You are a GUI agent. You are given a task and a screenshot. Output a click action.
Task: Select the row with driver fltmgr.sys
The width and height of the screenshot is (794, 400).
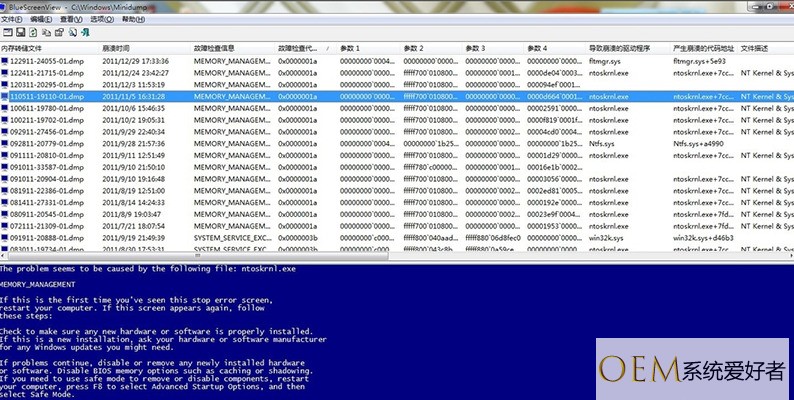(x=397, y=61)
